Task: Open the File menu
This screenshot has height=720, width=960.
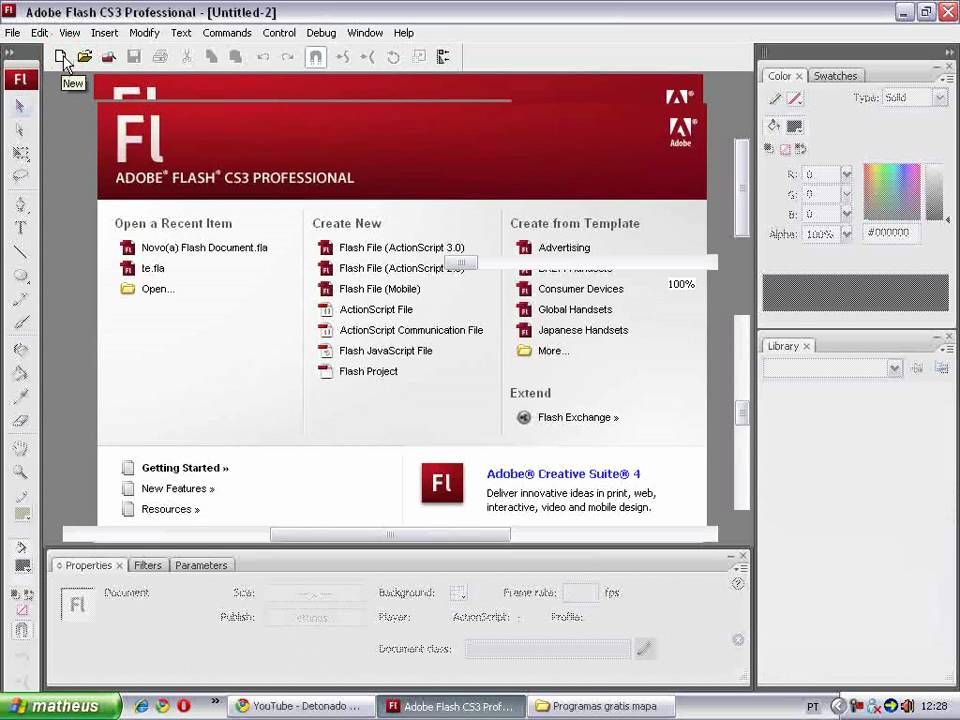Action: (12, 33)
